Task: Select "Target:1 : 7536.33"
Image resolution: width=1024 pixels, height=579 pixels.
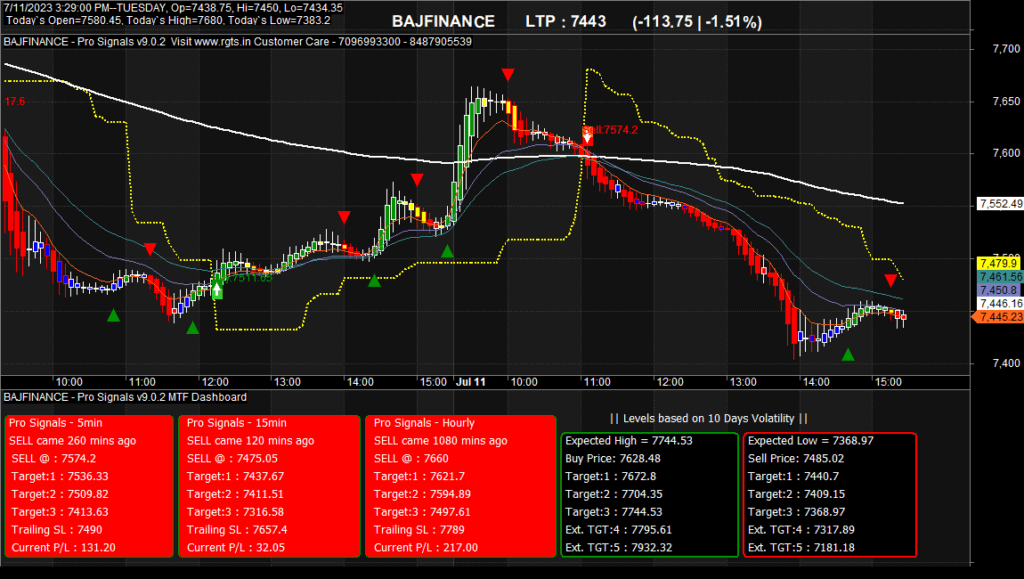Action: 59,477
